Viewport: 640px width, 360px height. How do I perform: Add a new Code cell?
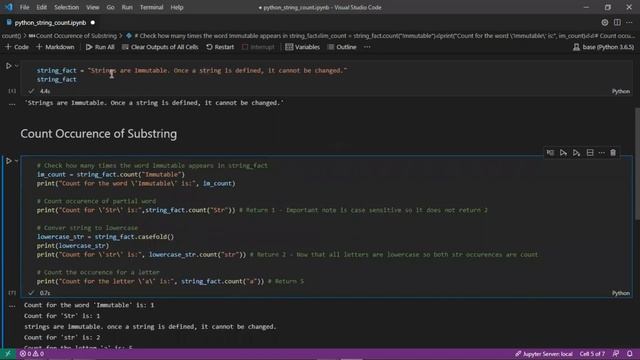tap(17, 47)
